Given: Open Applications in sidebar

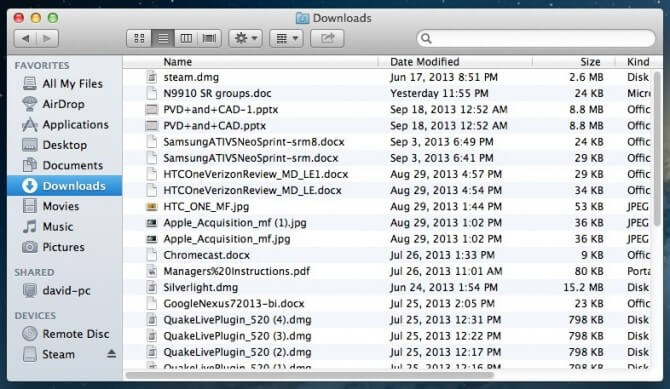Looking at the screenshot, I should [64, 124].
